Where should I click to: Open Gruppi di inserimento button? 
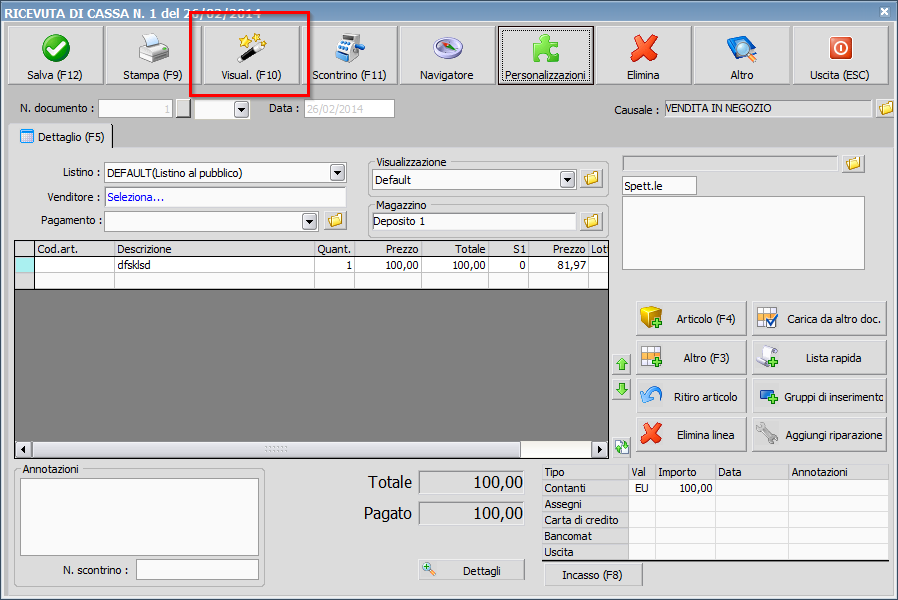(820, 396)
